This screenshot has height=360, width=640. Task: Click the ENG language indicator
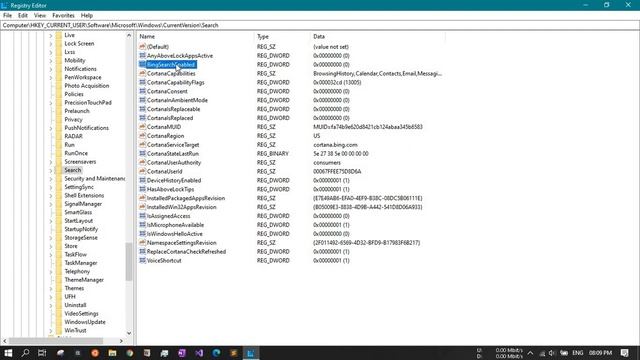click(x=578, y=353)
